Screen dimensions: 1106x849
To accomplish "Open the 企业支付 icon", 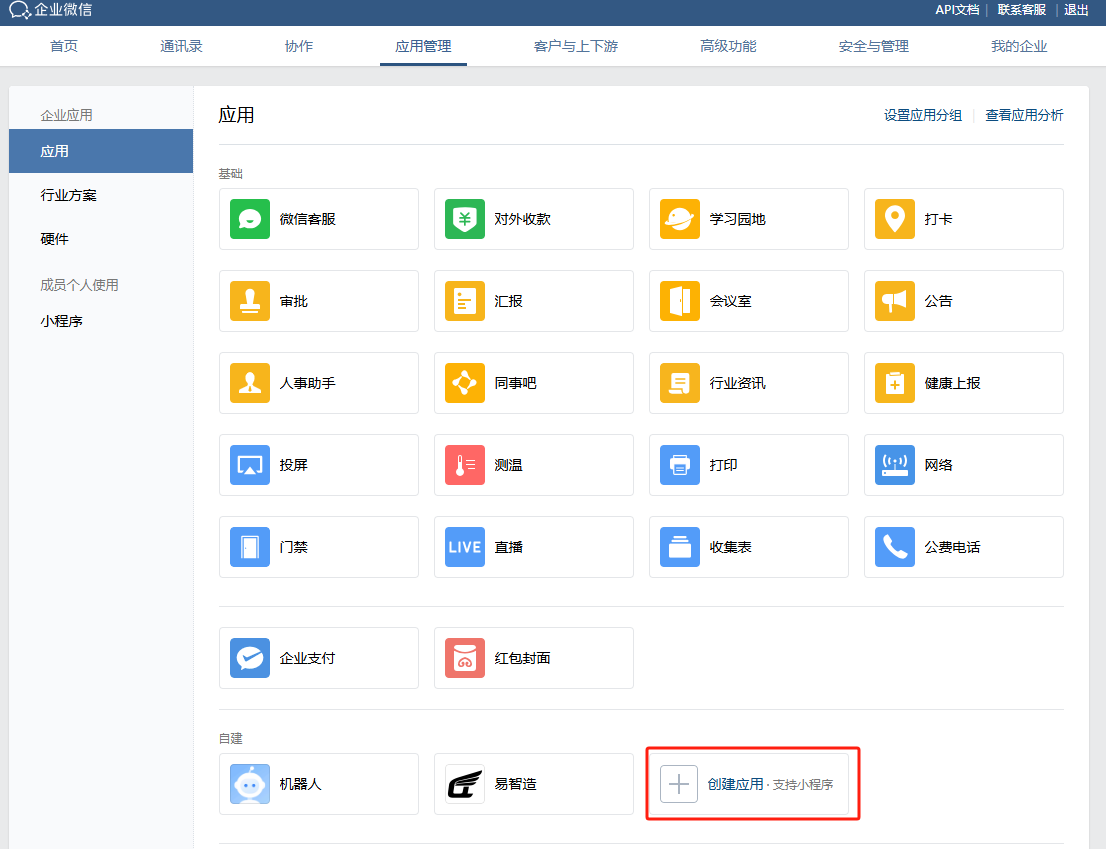I will point(250,658).
